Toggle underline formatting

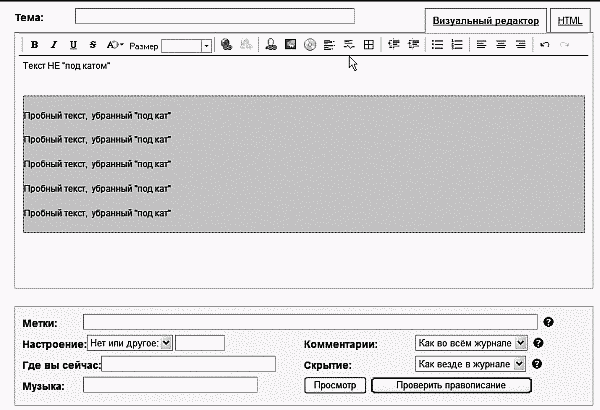pyautogui.click(x=73, y=45)
